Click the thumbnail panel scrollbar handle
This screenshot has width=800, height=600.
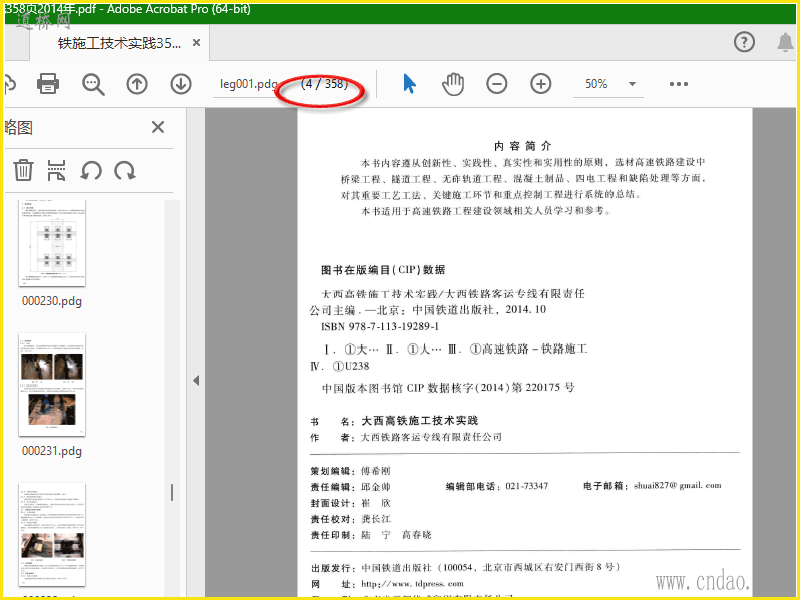[172, 492]
